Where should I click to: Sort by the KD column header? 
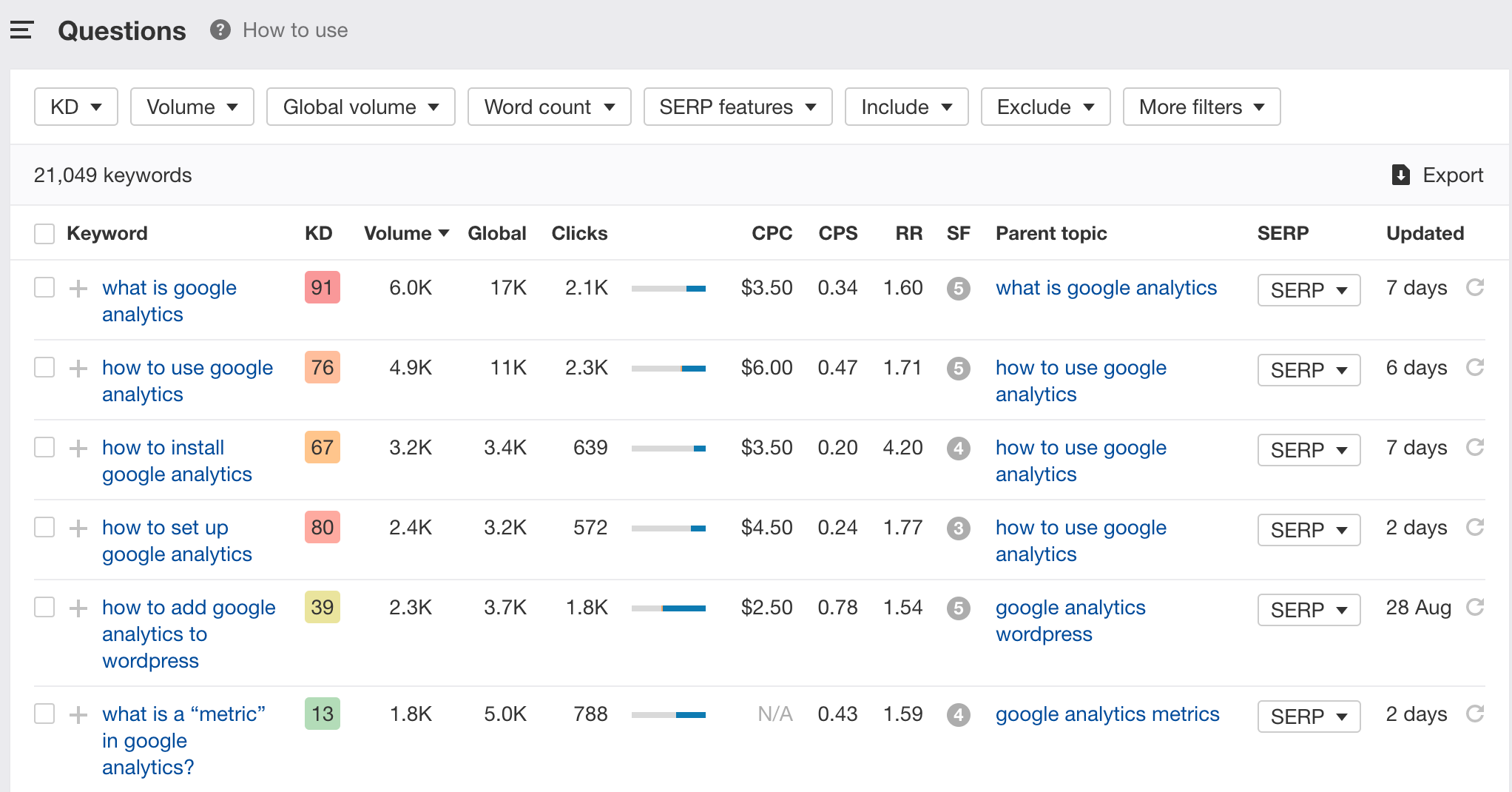coord(319,233)
